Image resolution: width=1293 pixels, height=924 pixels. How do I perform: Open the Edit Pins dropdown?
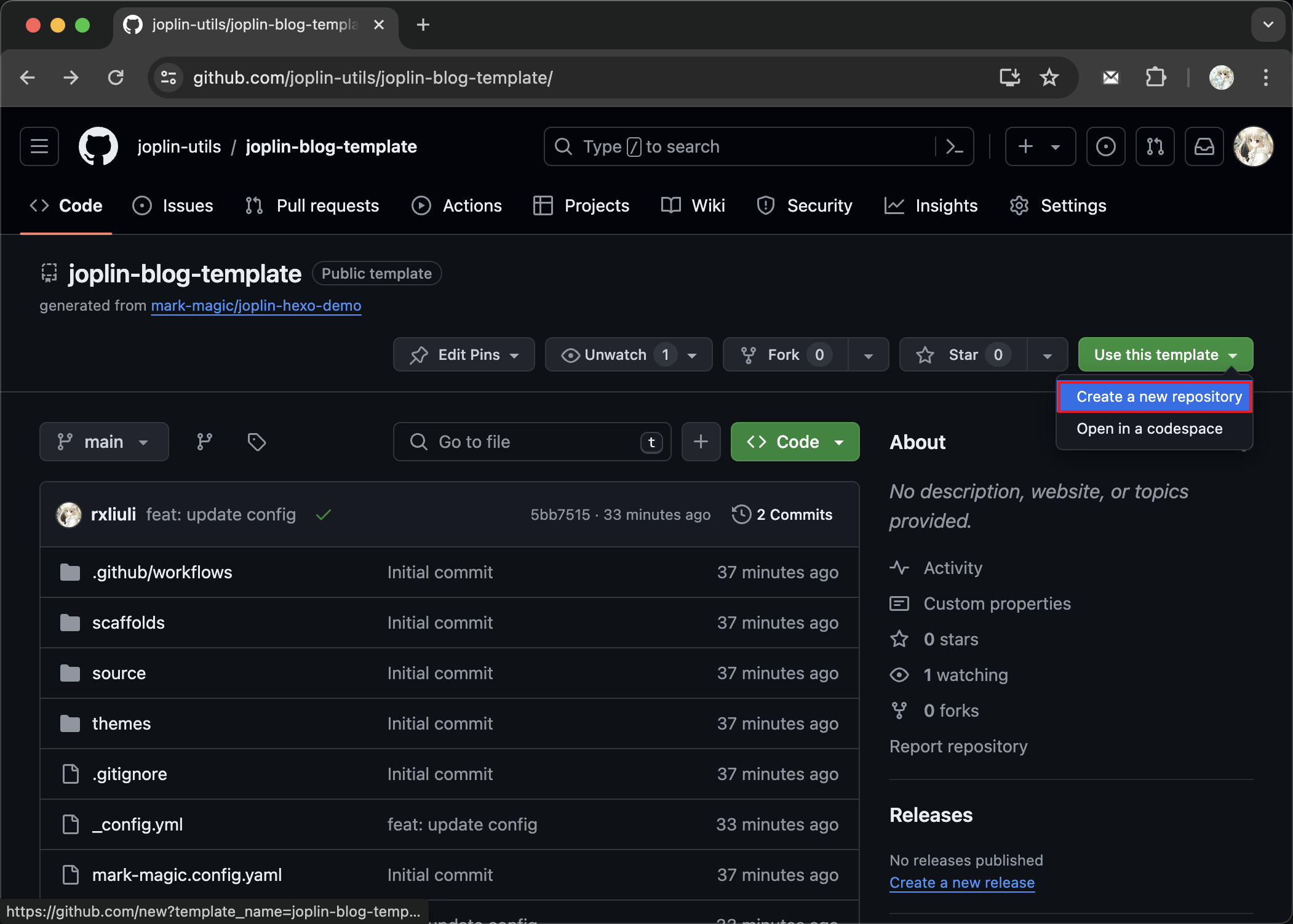pos(464,355)
